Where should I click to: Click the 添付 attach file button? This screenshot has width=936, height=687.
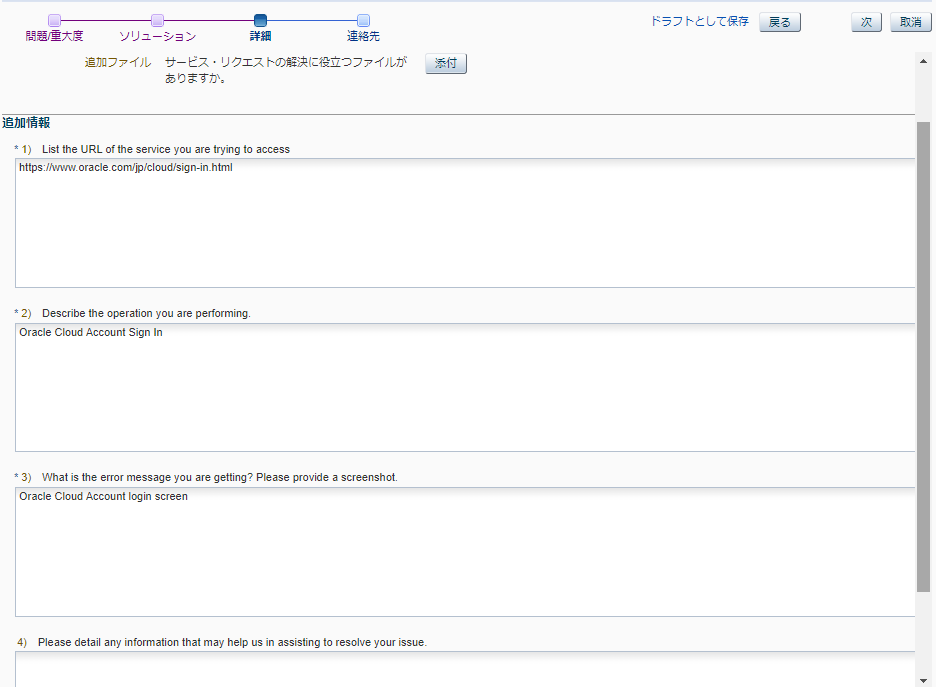(446, 63)
